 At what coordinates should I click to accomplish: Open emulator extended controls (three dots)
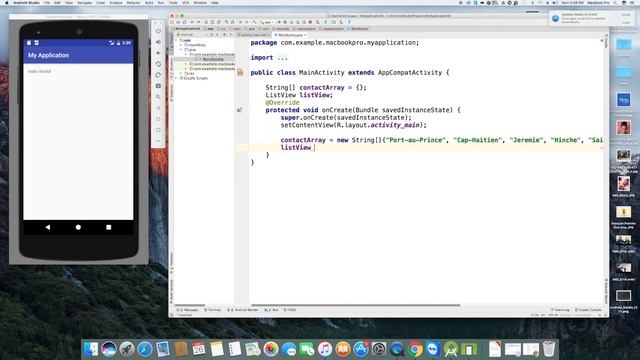click(158, 141)
